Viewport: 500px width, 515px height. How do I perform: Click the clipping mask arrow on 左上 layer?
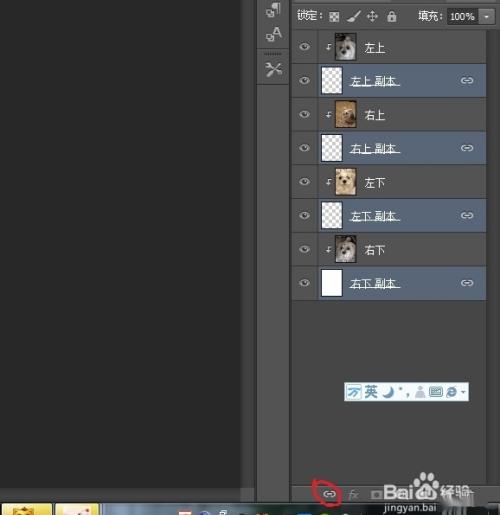[x=329, y=47]
